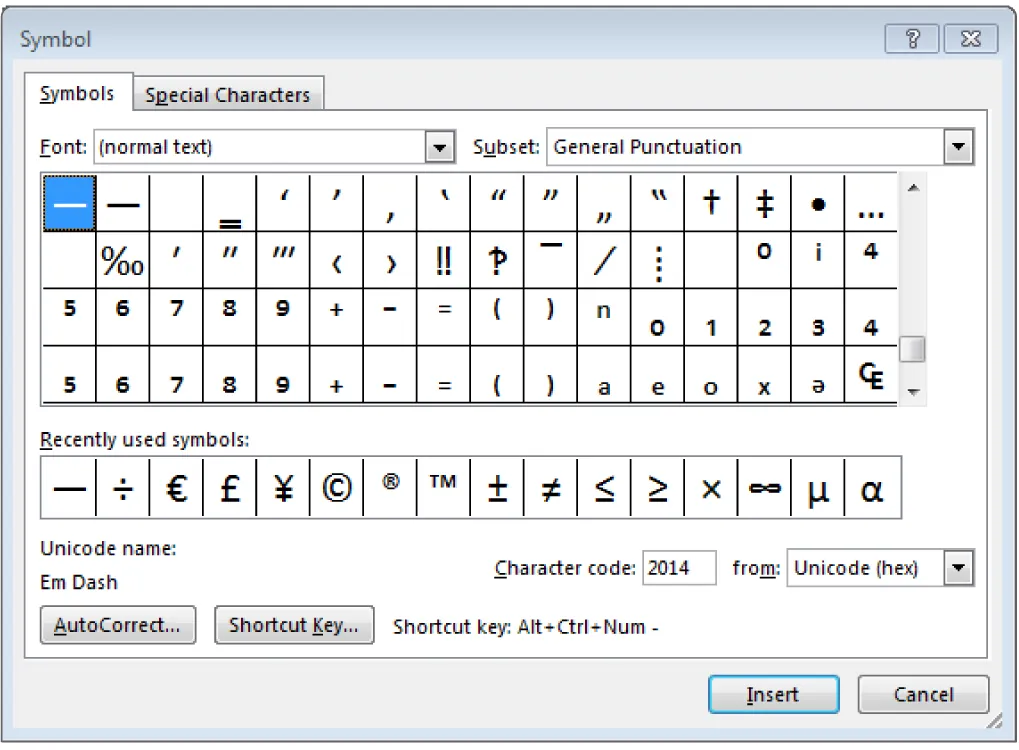Select the per mille symbol in the grid

pyautogui.click(x=121, y=260)
